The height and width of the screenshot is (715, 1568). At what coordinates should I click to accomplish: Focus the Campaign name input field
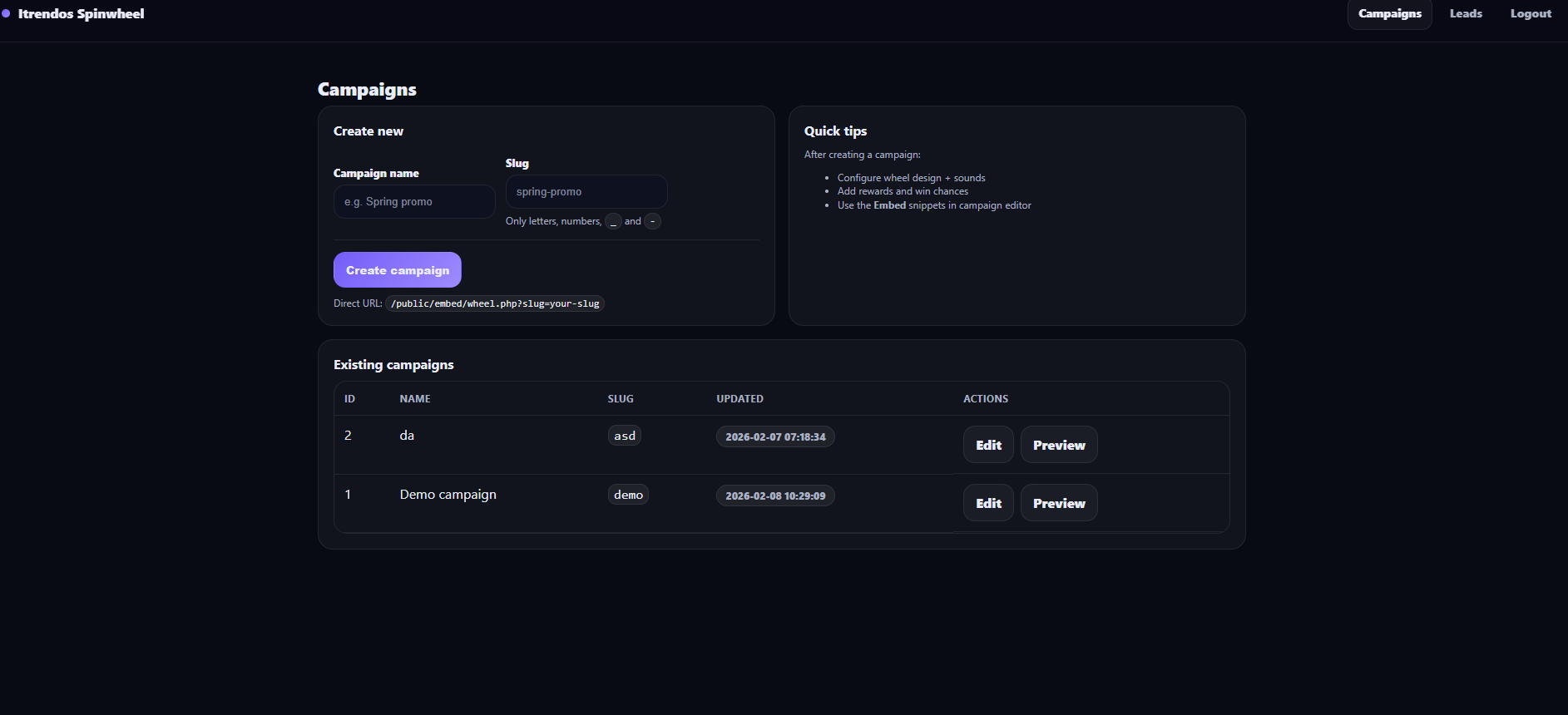[x=414, y=202]
